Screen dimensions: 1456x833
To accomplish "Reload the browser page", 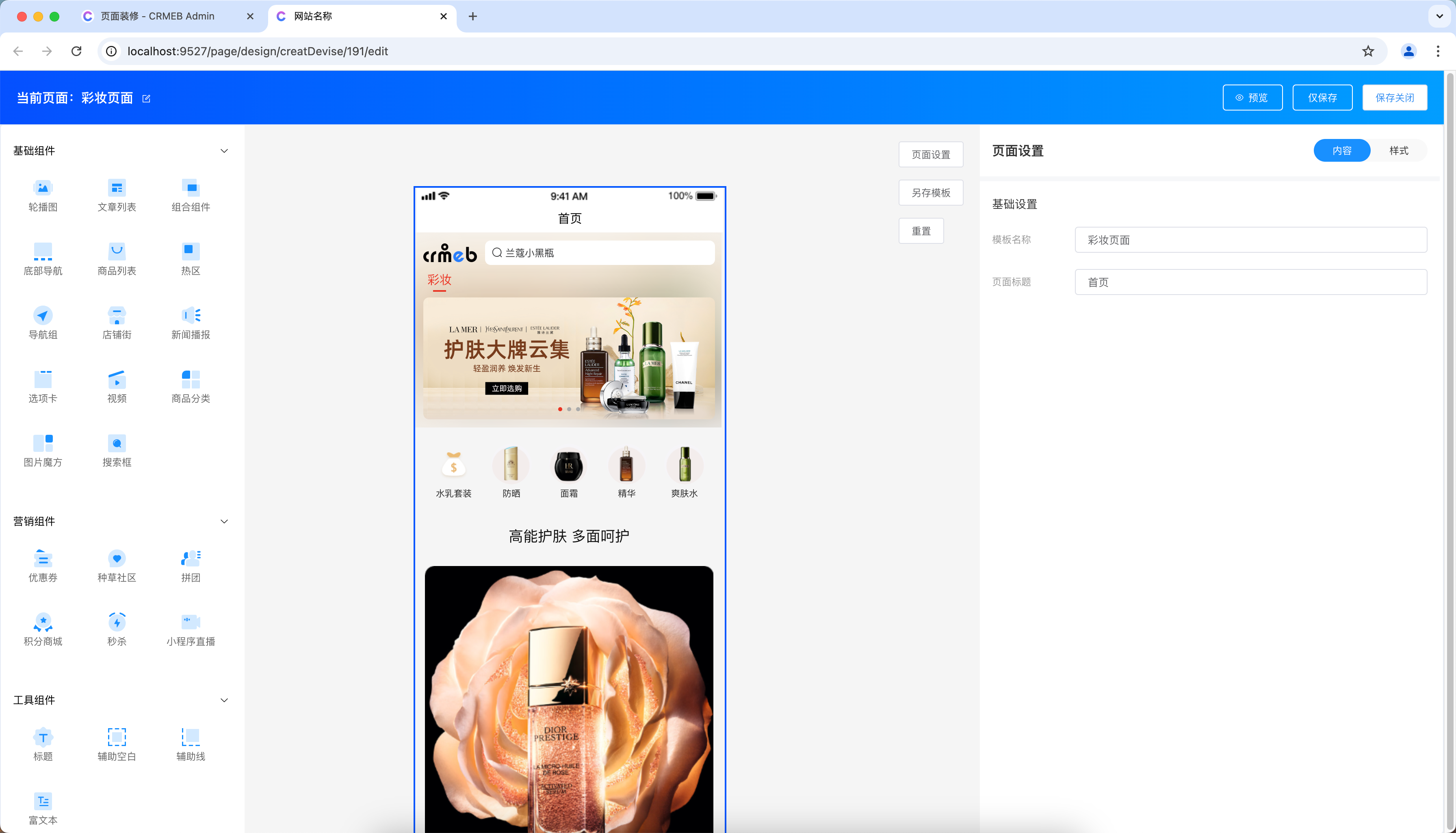I will 76,52.
